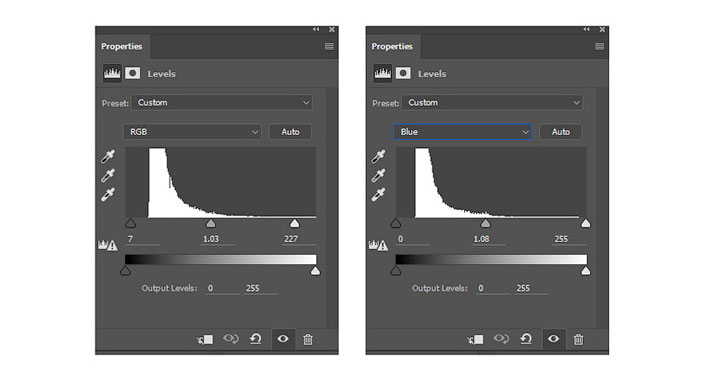Clip adjustment to layer in Blue panel
The image size is (725, 380).
coord(475,340)
